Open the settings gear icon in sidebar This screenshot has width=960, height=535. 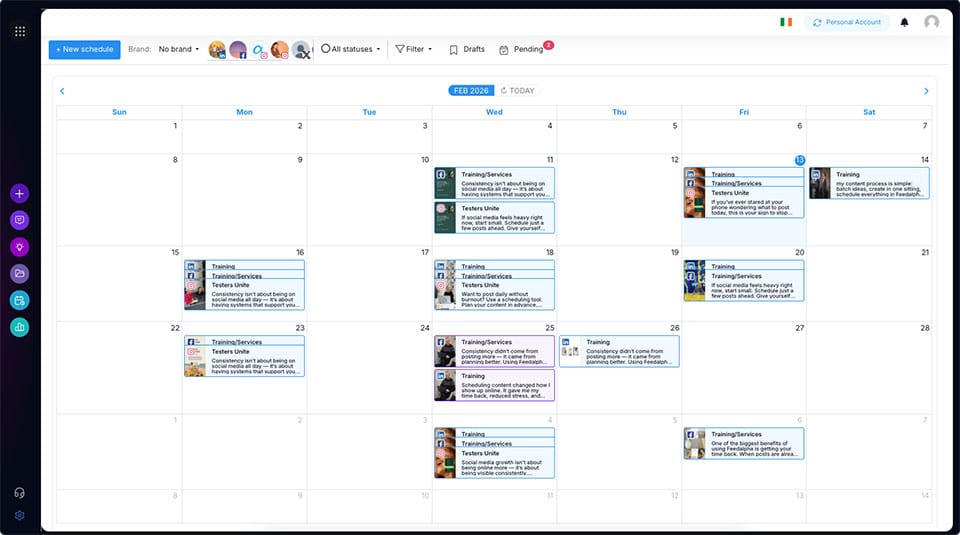[x=20, y=515]
